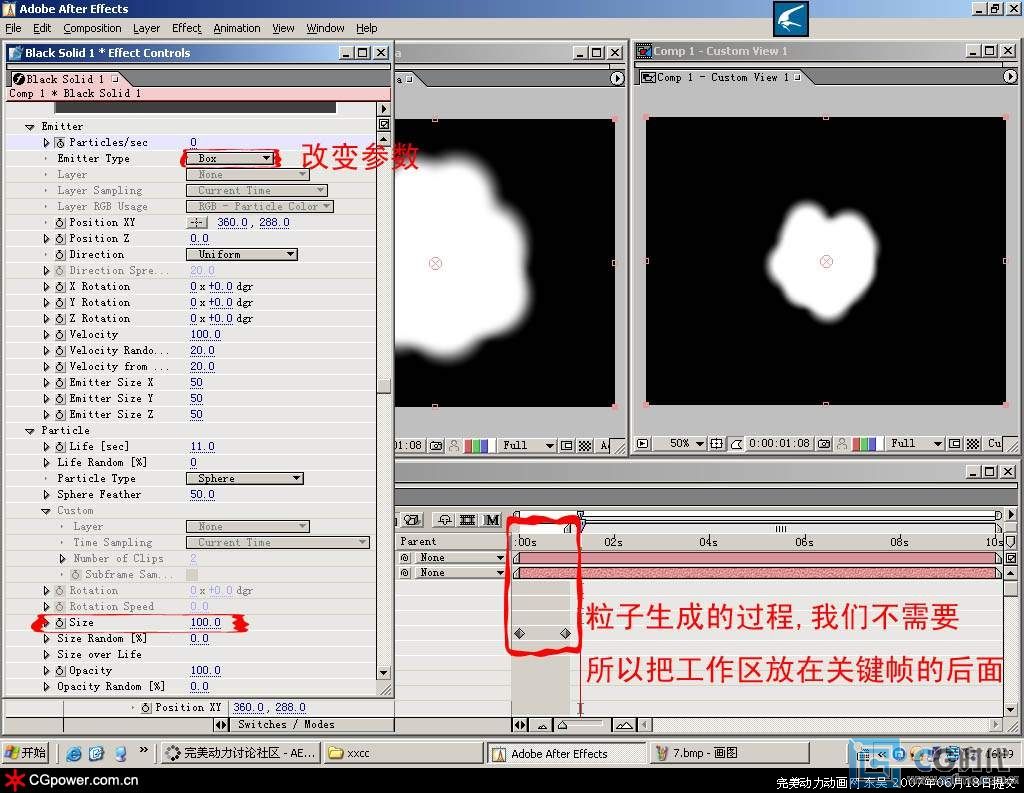Image resolution: width=1024 pixels, height=793 pixels.
Task: Open the Direction Uniform dropdown
Action: tap(242, 255)
